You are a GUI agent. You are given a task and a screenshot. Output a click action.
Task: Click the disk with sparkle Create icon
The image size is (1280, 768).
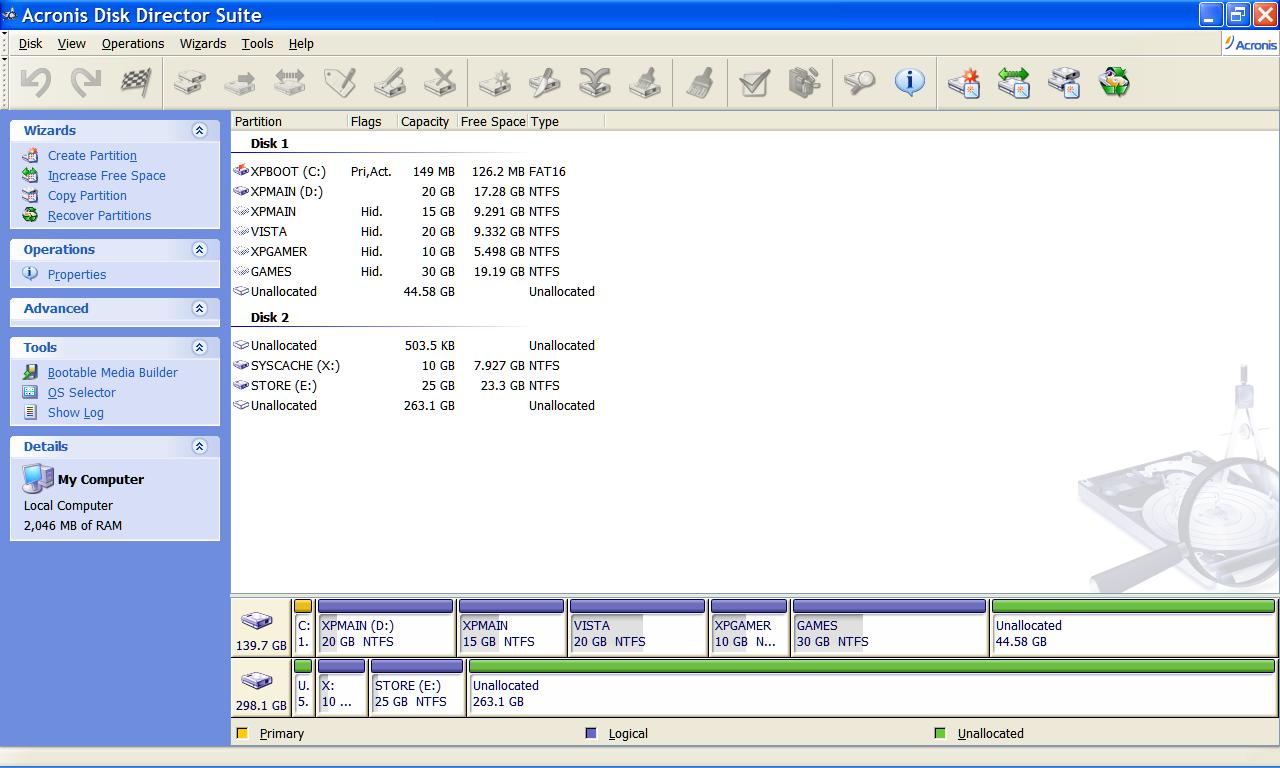(x=494, y=82)
